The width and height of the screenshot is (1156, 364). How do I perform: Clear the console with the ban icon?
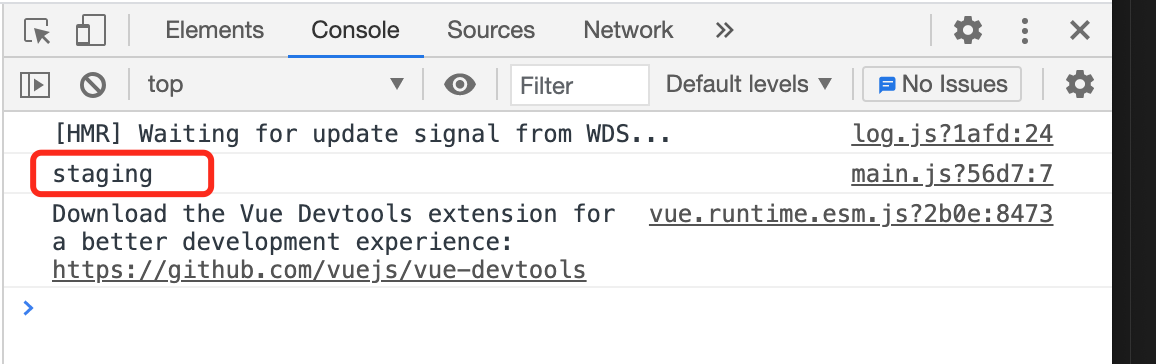point(93,85)
